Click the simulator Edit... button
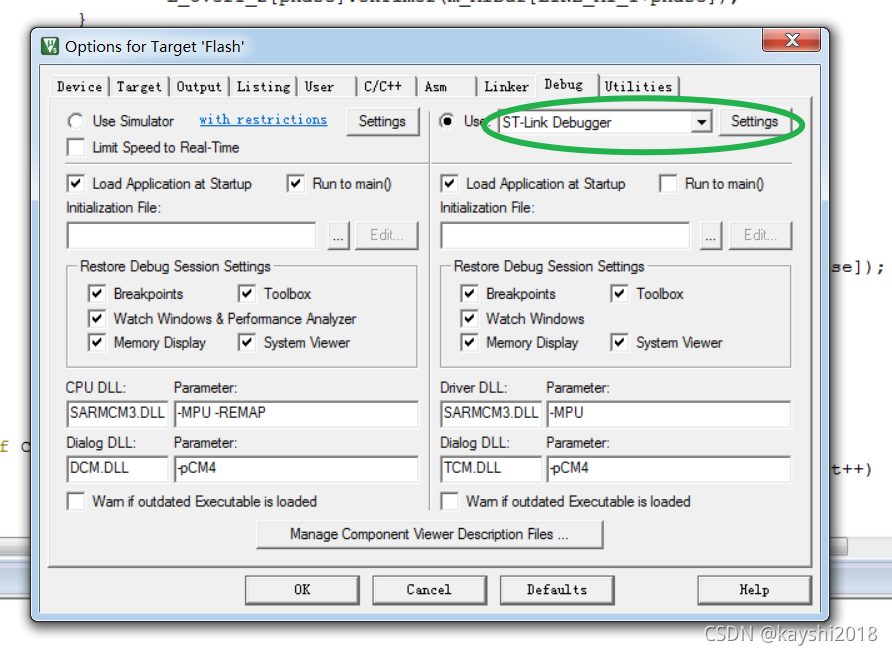Image resolution: width=892 pixels, height=655 pixels. click(387, 236)
